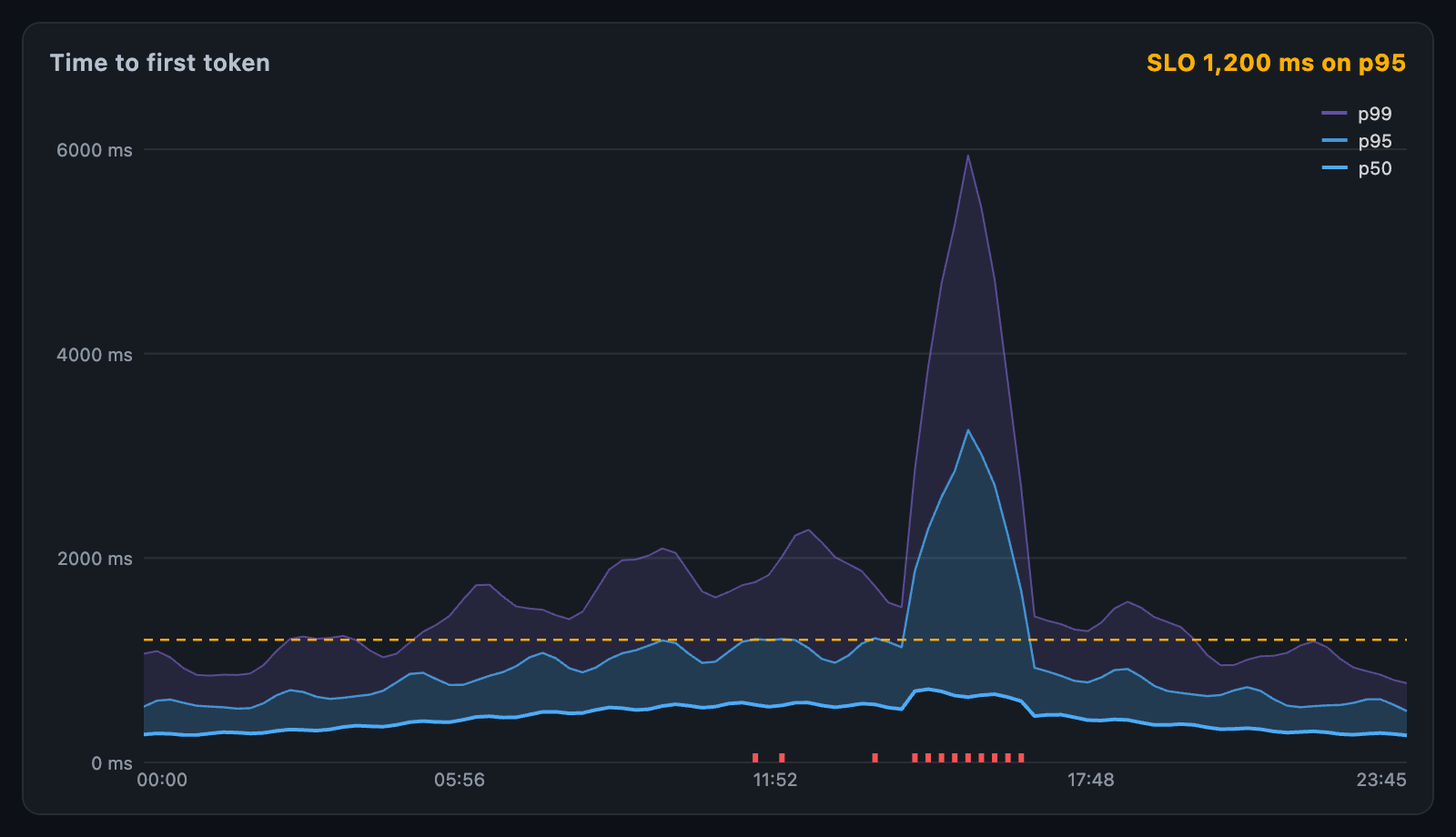Click the 6000 ms y-axis label

pyautogui.click(x=95, y=150)
